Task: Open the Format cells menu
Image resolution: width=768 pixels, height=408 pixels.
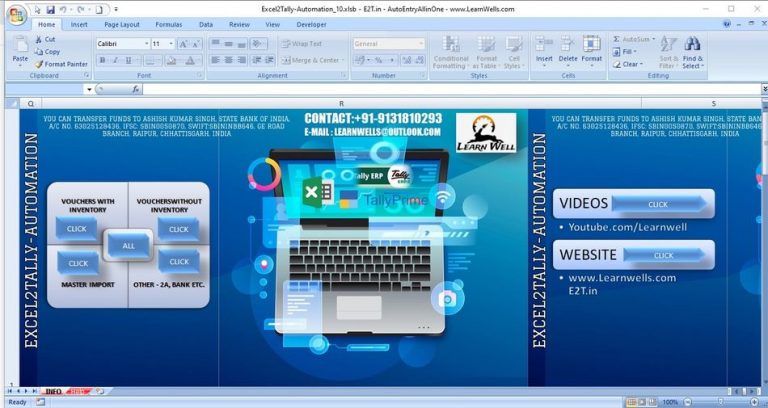Action: click(x=592, y=52)
